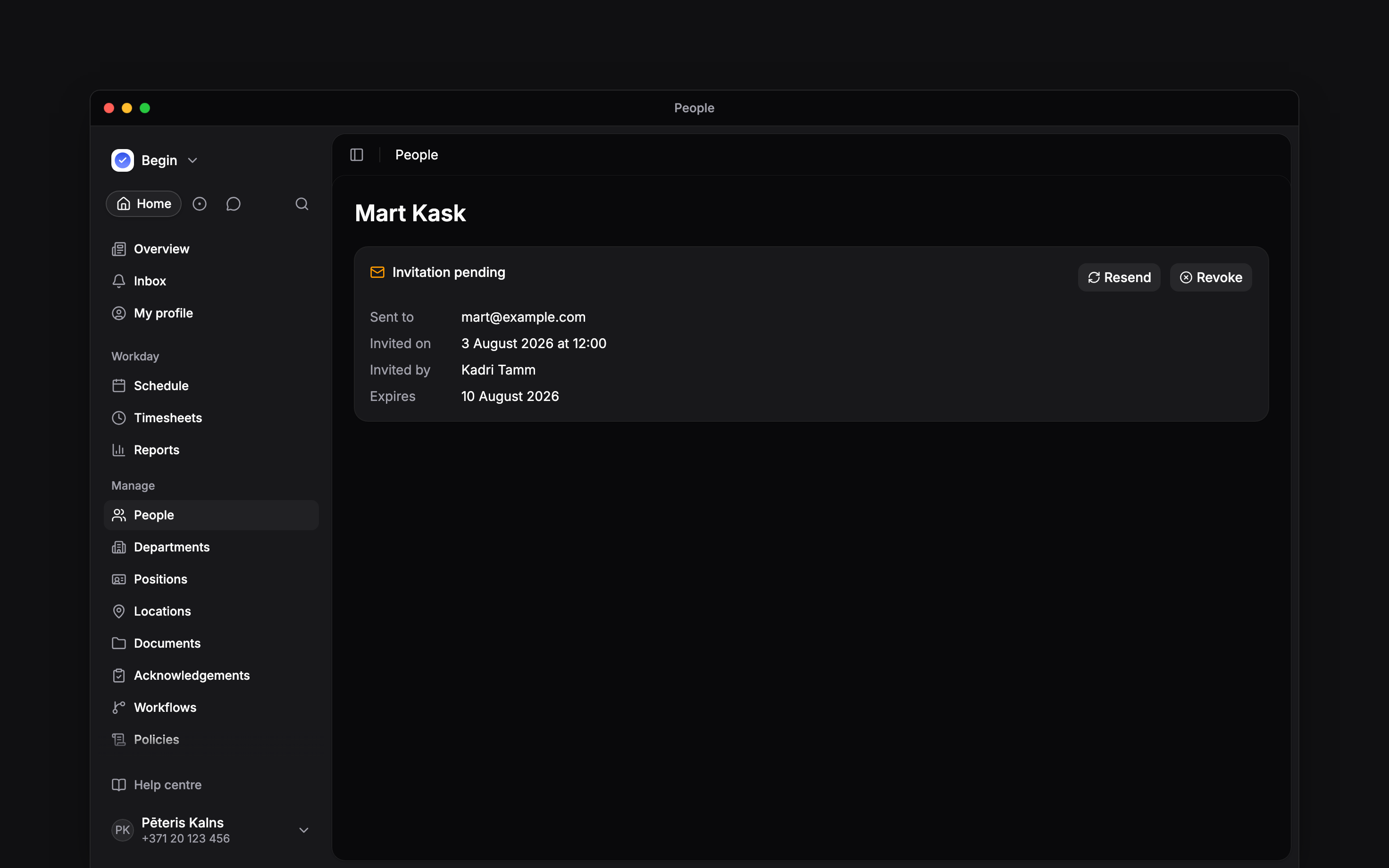Click the People breadcrumb in header

(x=417, y=155)
